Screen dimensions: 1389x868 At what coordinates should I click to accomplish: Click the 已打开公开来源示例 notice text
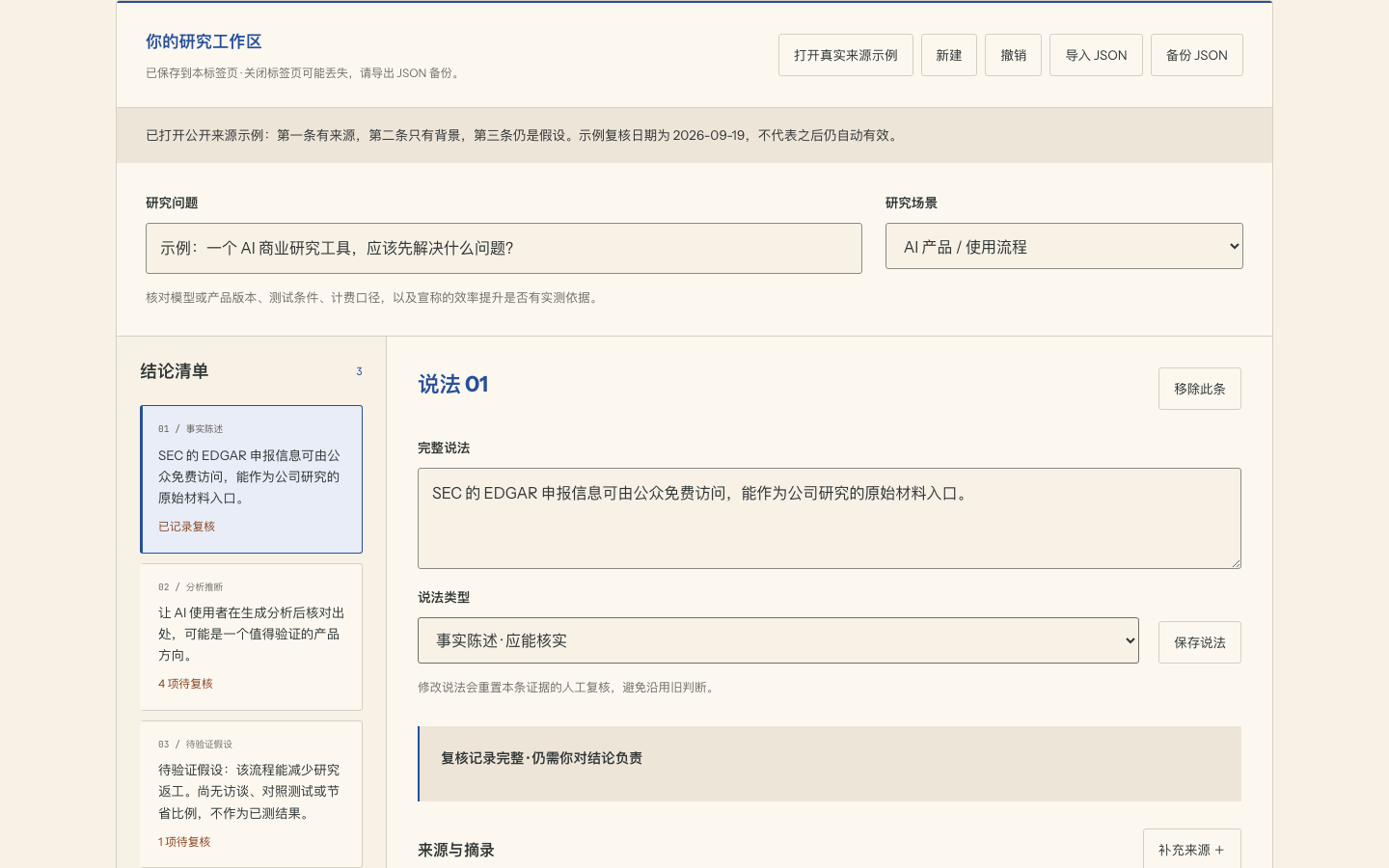tap(524, 135)
